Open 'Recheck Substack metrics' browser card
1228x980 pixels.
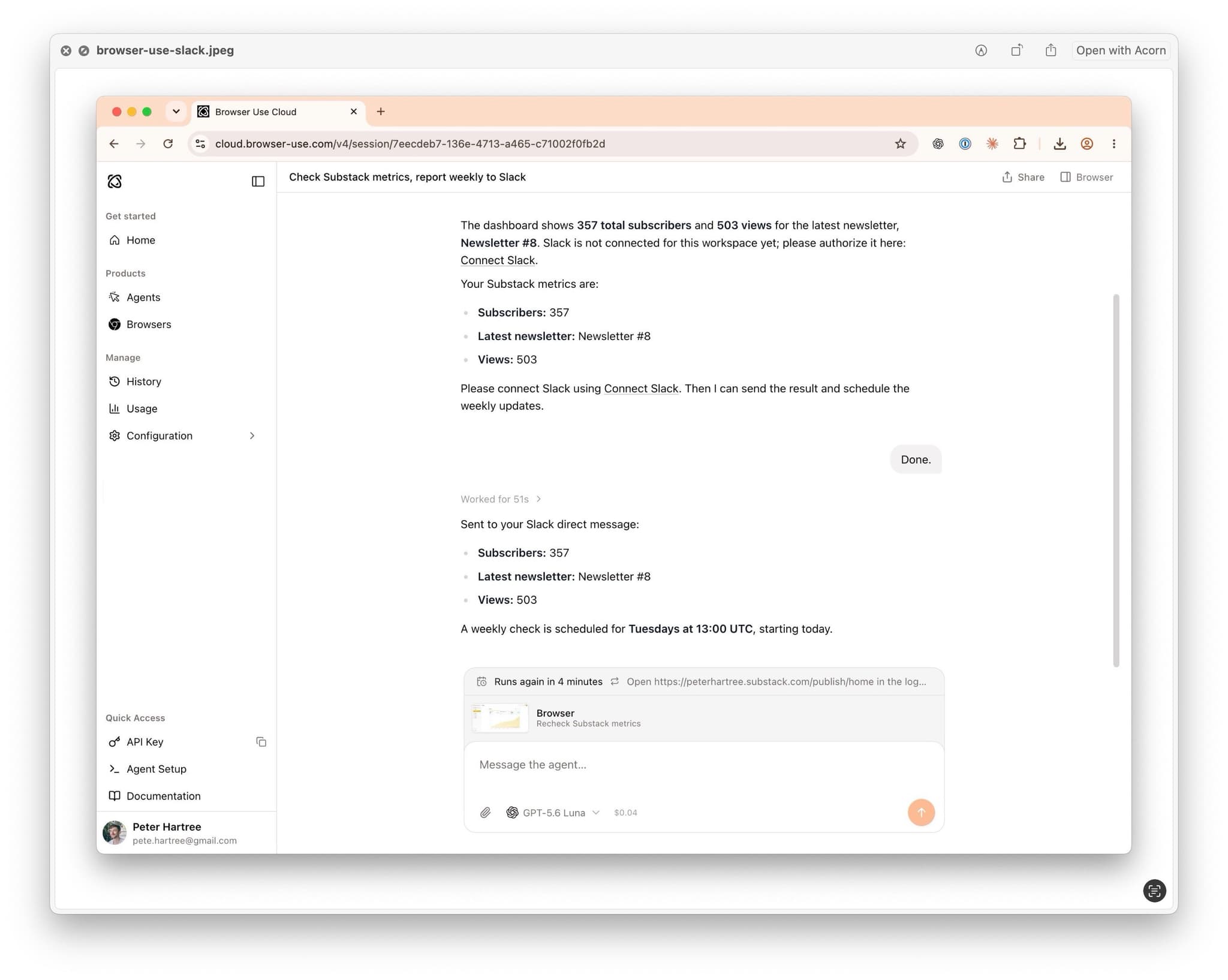pyautogui.click(x=704, y=718)
